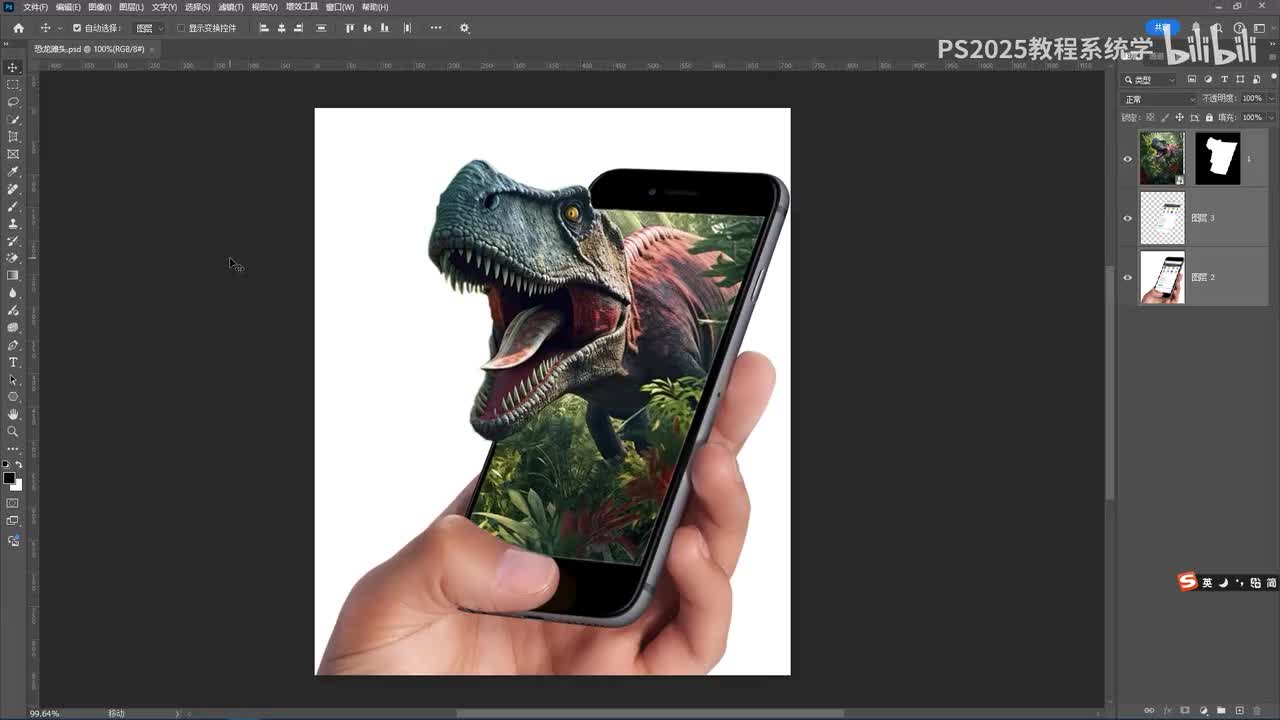1280x720 pixels.
Task: Hide 图层 2 visibility eye
Action: click(x=1128, y=277)
